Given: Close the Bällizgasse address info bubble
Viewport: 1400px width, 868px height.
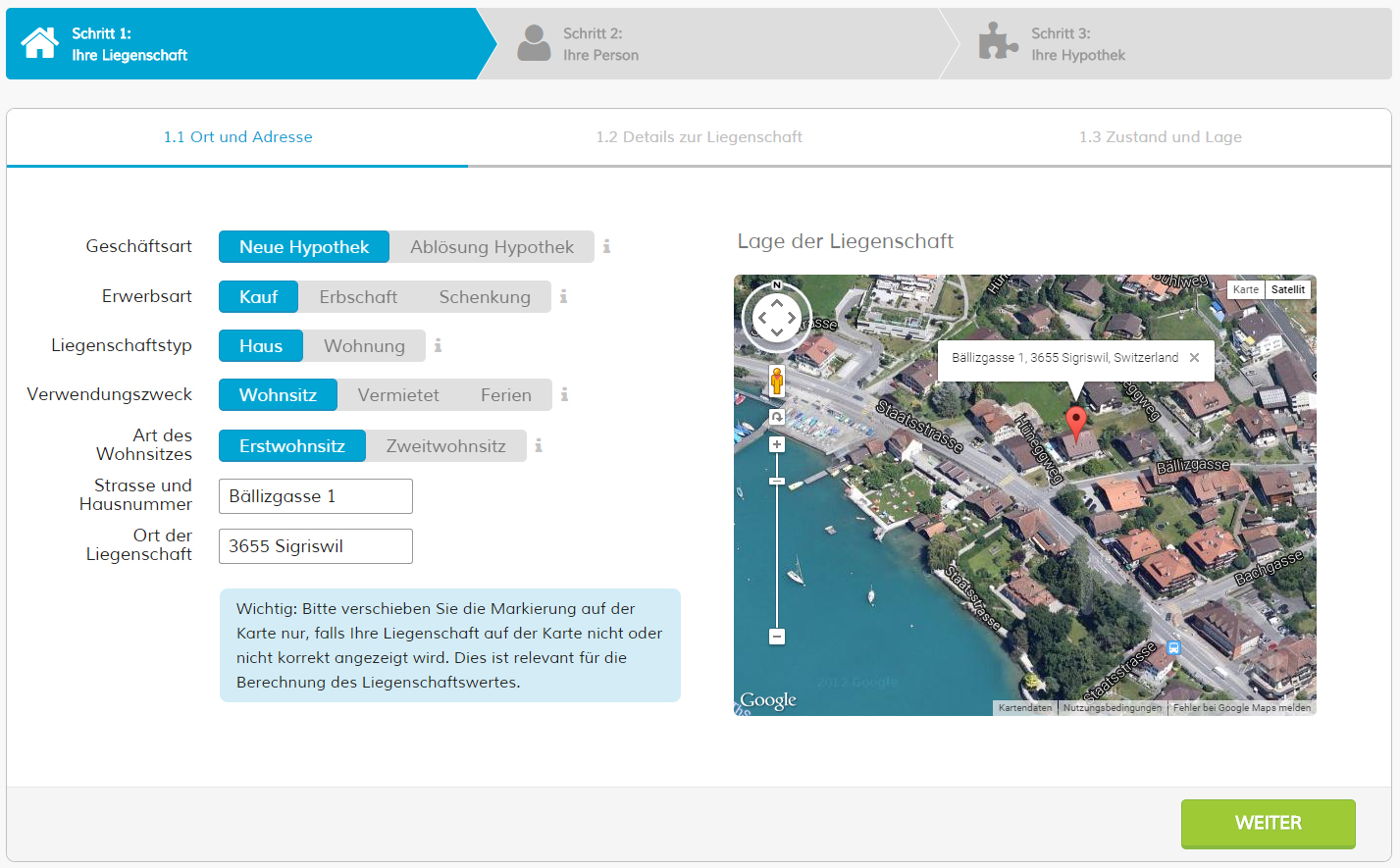Looking at the screenshot, I should coord(1194,358).
